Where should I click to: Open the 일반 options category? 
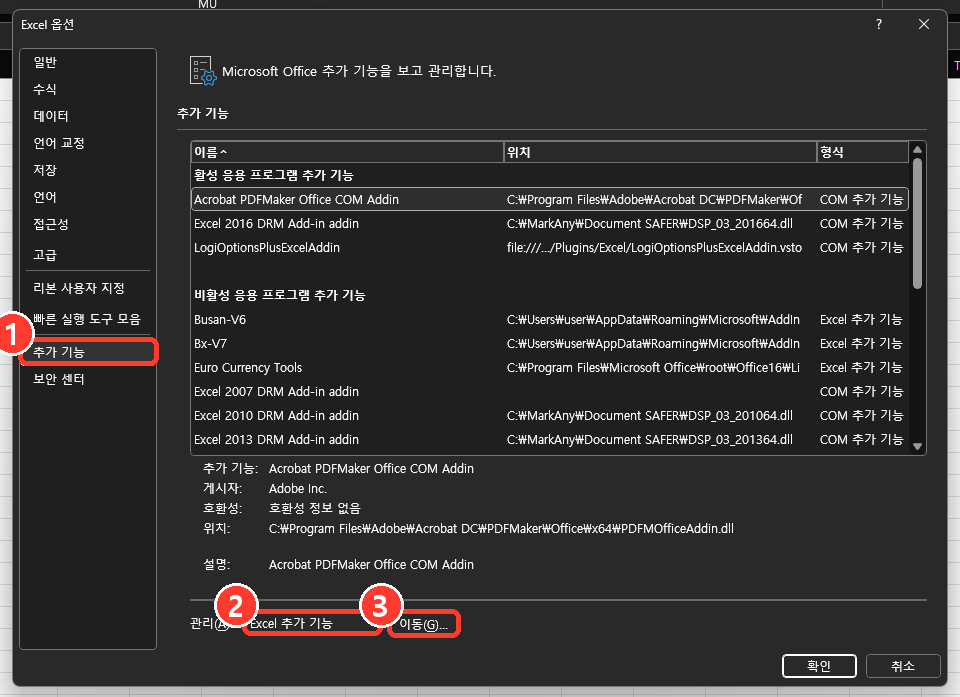click(x=88, y=62)
